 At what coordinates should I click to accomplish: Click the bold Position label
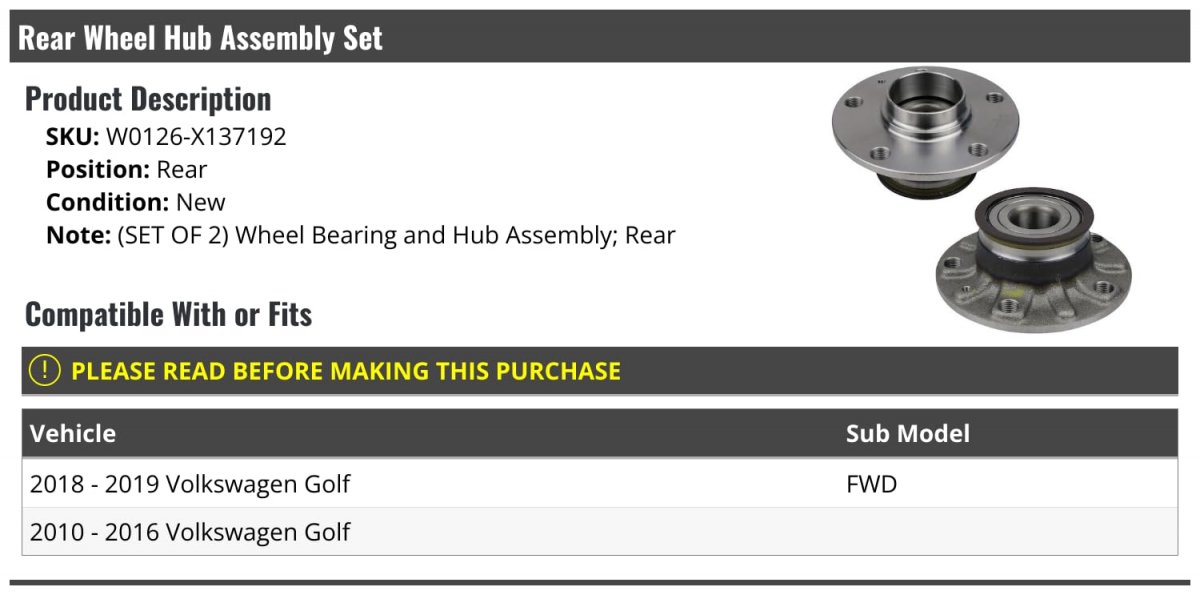pos(97,170)
